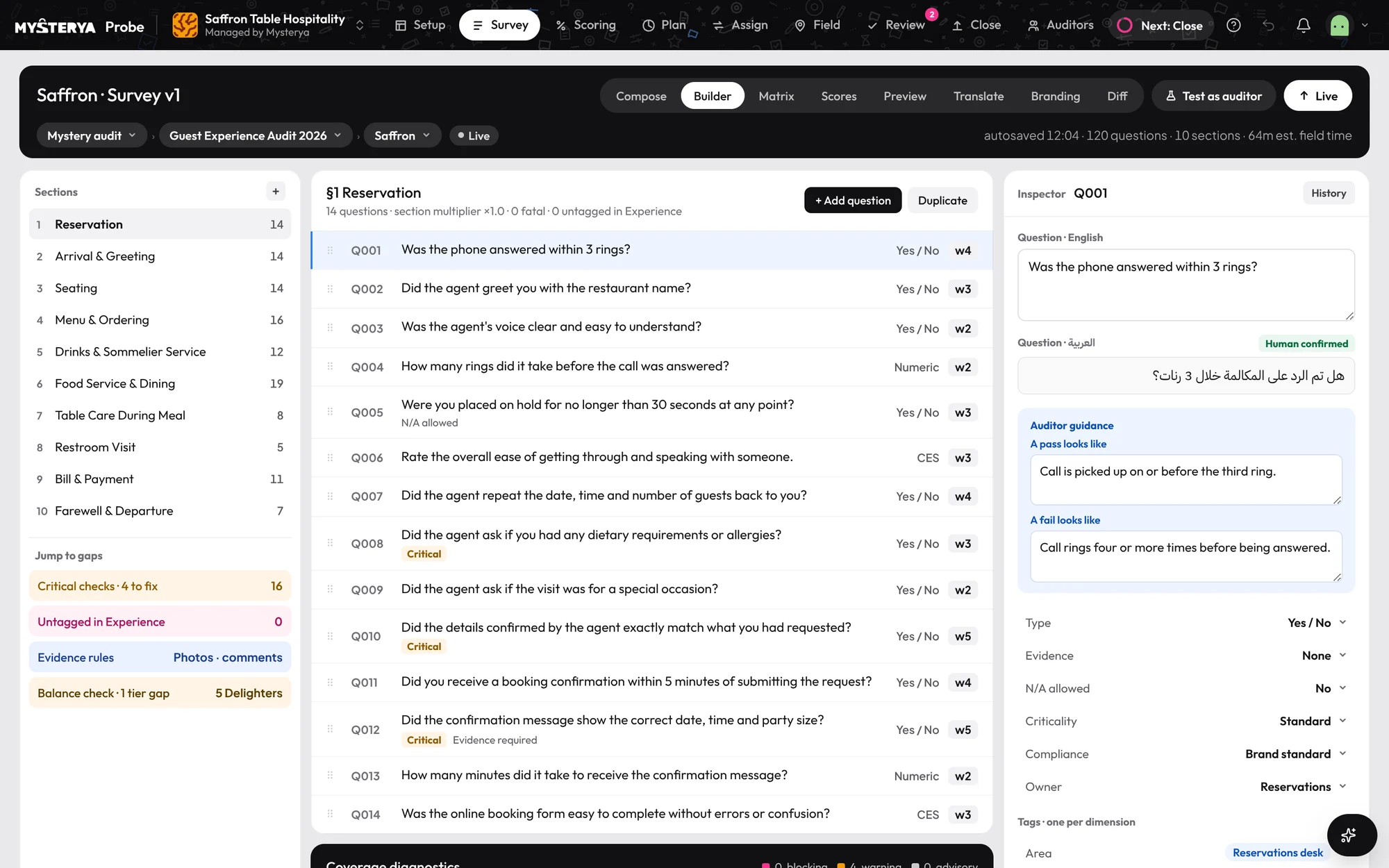The width and height of the screenshot is (1389, 868).
Task: Expand the user menu chevron beside avatar
Action: point(1365,25)
